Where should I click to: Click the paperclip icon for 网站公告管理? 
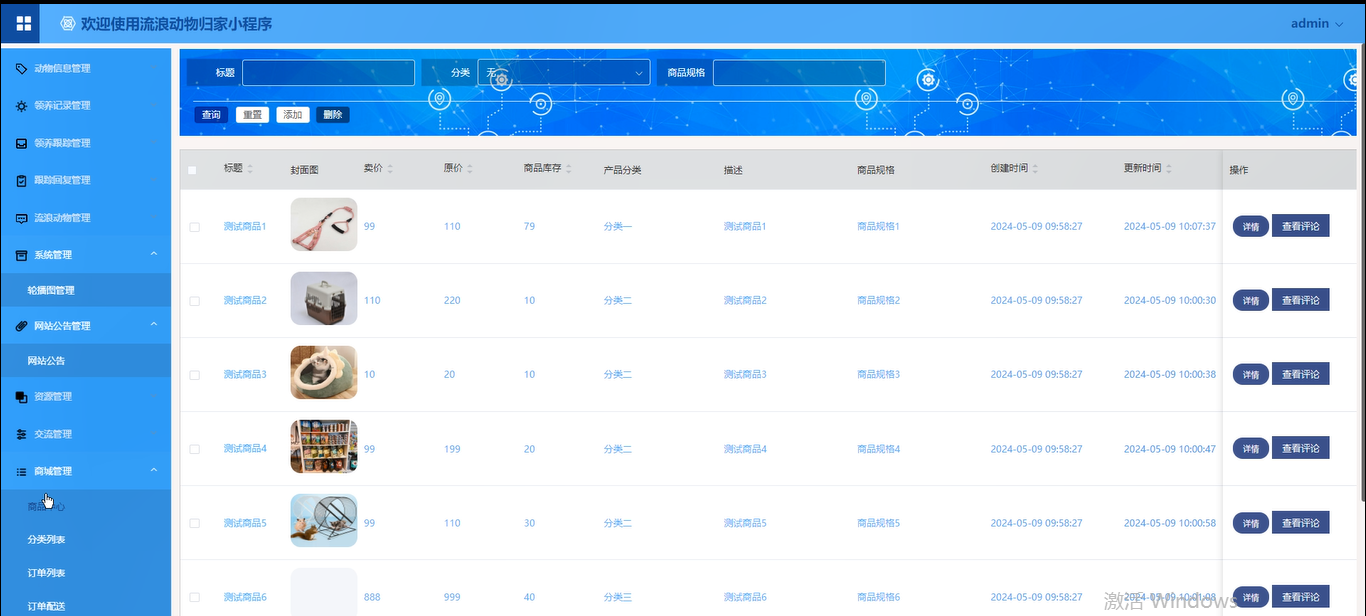tap(22, 326)
